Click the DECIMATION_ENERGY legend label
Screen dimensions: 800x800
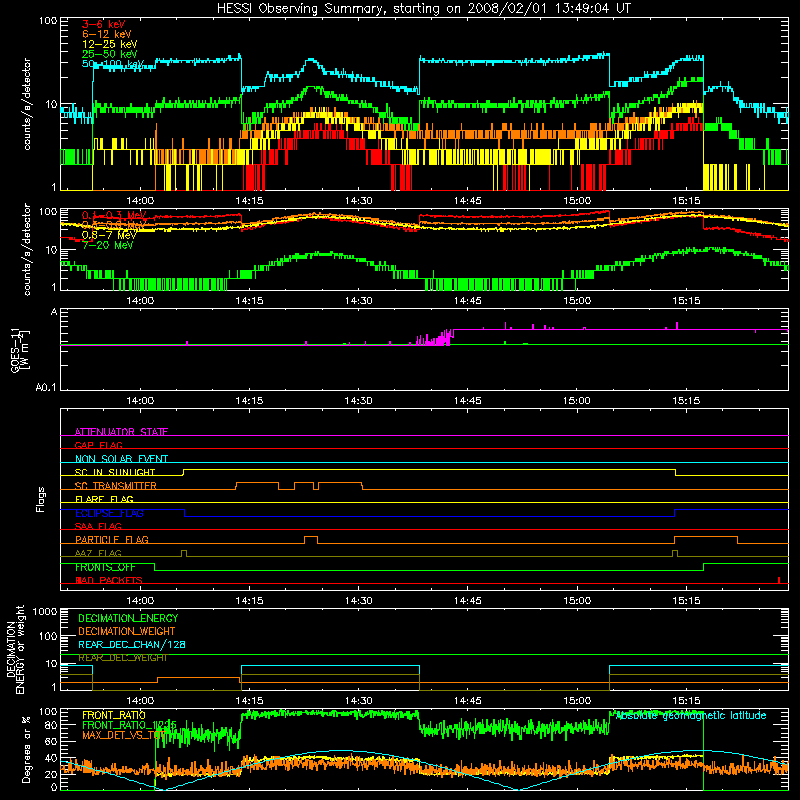pyautogui.click(x=128, y=618)
